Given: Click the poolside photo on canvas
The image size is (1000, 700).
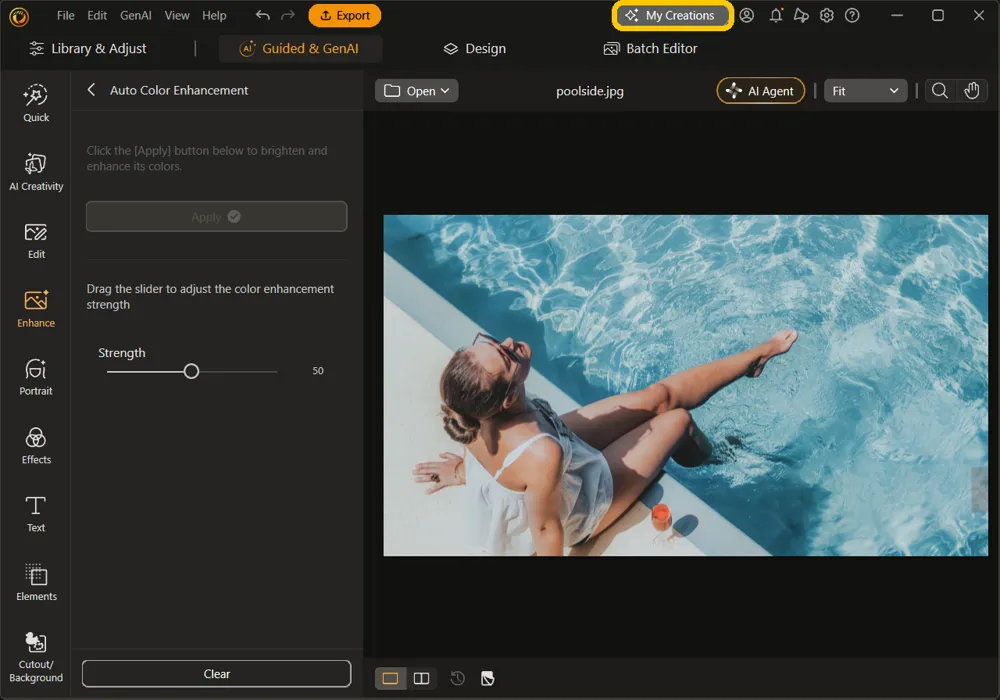Looking at the screenshot, I should pyautogui.click(x=686, y=385).
